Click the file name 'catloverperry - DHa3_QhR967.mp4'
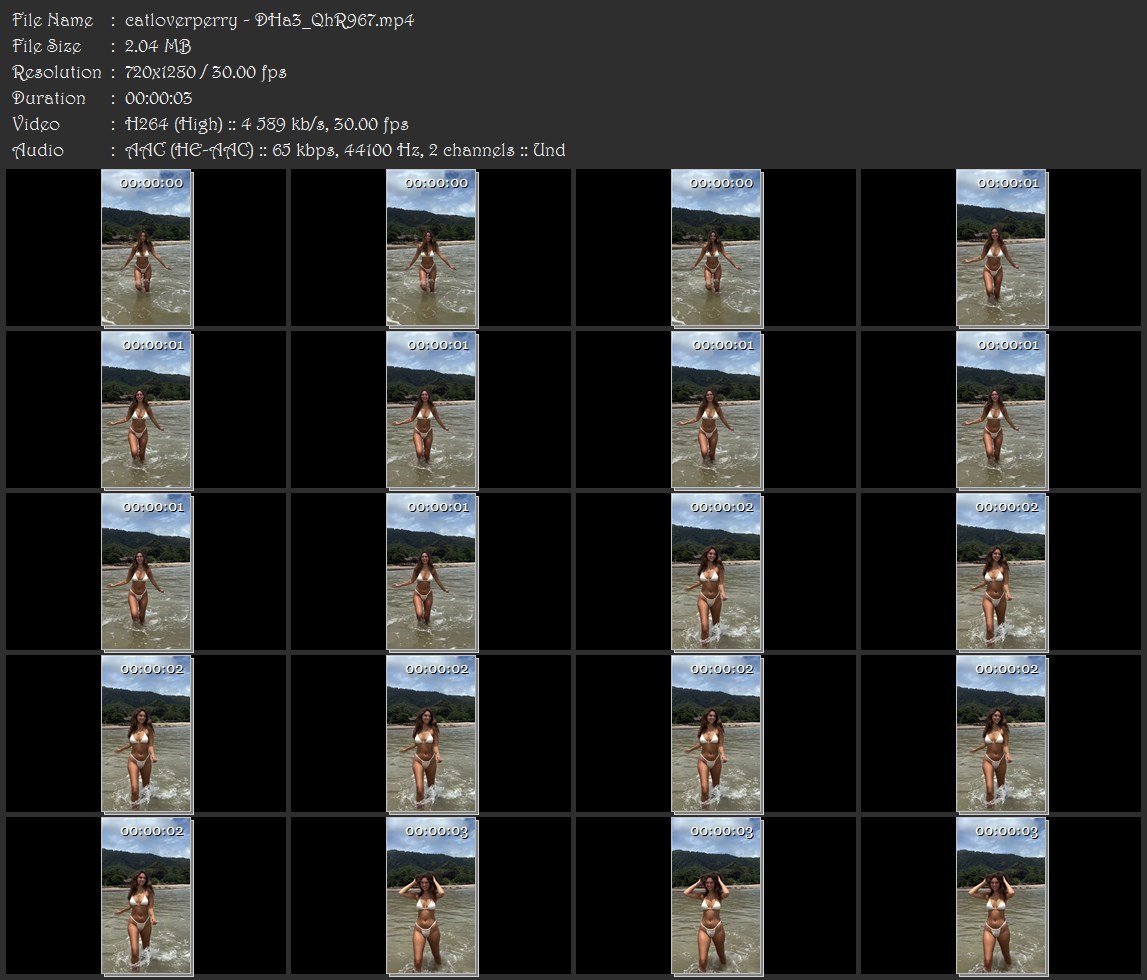This screenshot has width=1147, height=980. [x=269, y=20]
